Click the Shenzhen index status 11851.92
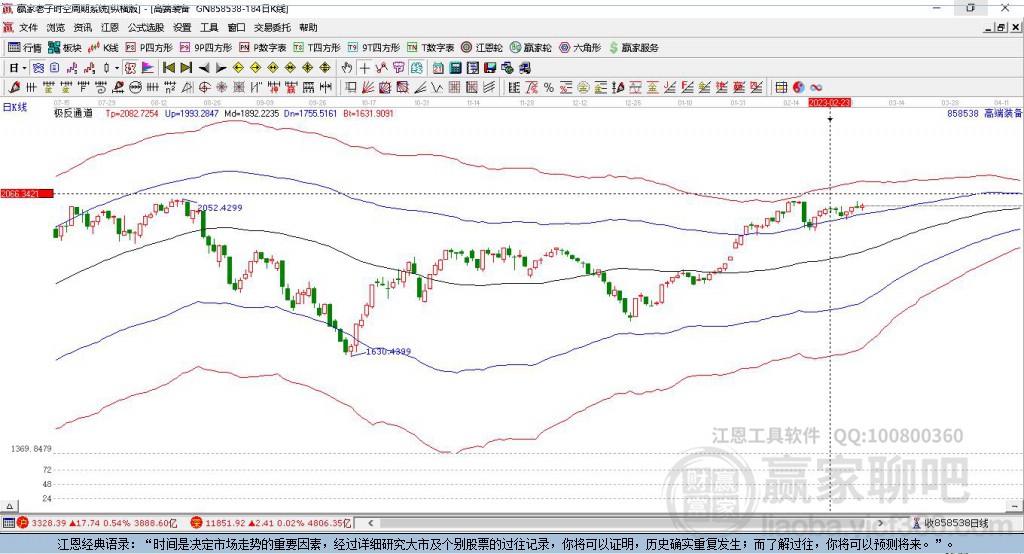The image size is (1024, 554). (x=225, y=523)
